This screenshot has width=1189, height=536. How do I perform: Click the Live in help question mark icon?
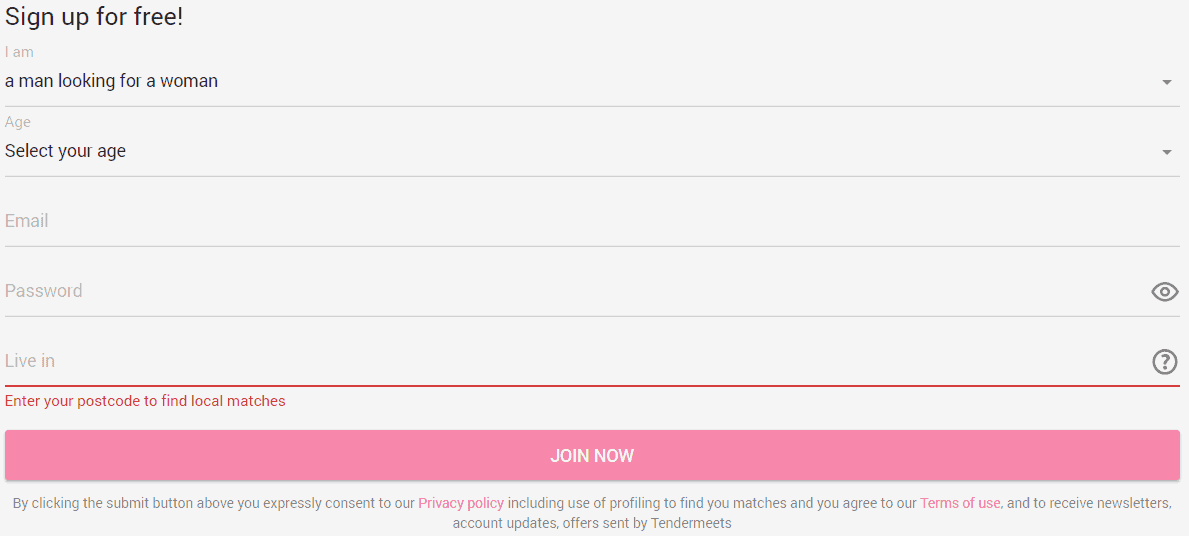[1165, 362]
